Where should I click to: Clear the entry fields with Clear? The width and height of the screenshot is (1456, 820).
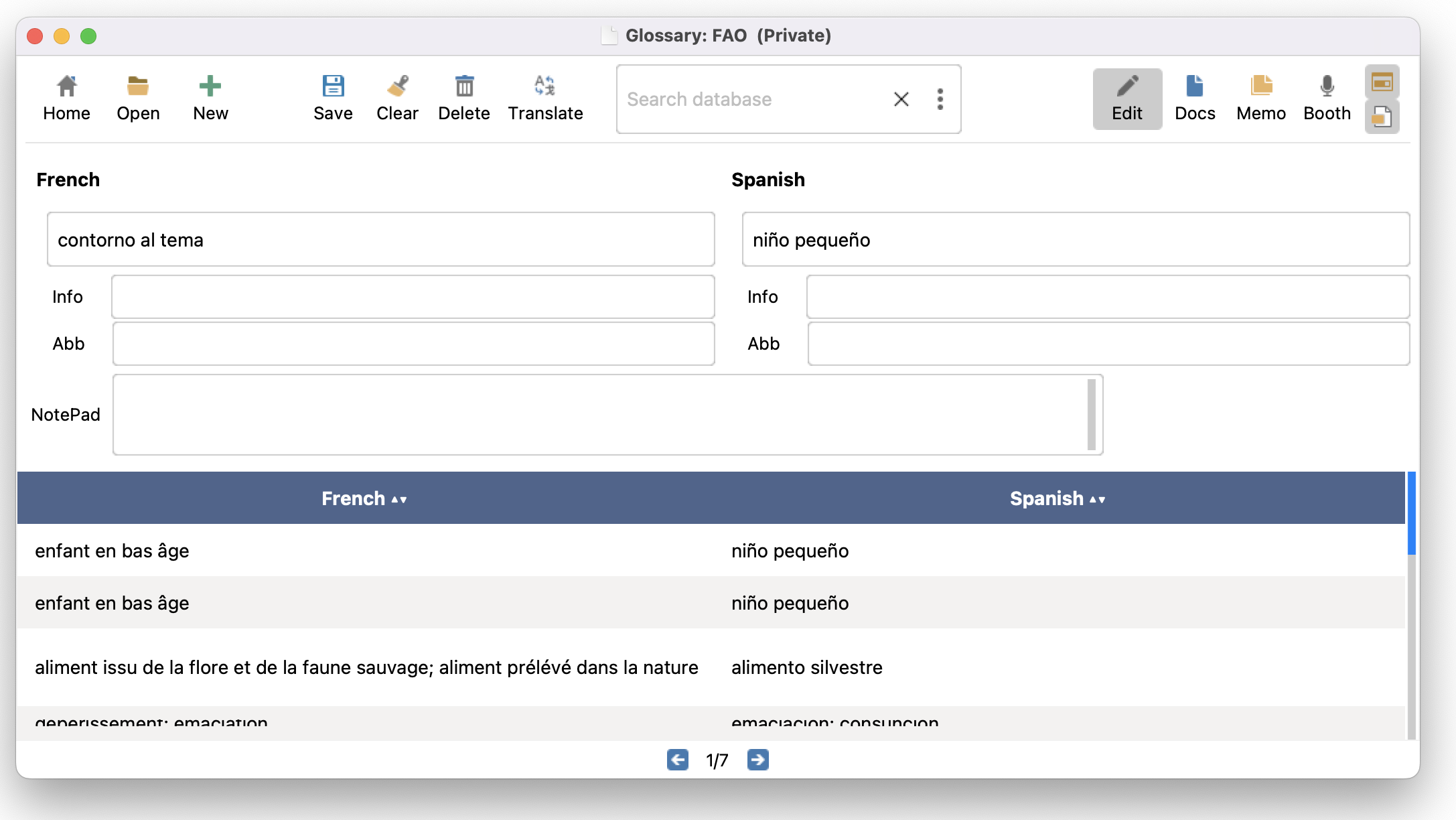[x=397, y=98]
